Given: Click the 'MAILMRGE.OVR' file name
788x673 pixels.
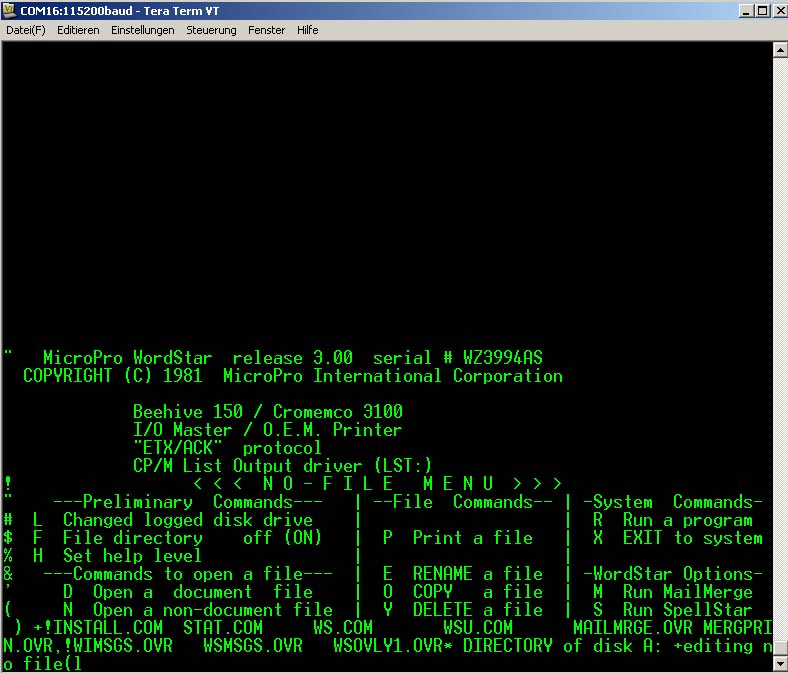Looking at the screenshot, I should [633, 628].
